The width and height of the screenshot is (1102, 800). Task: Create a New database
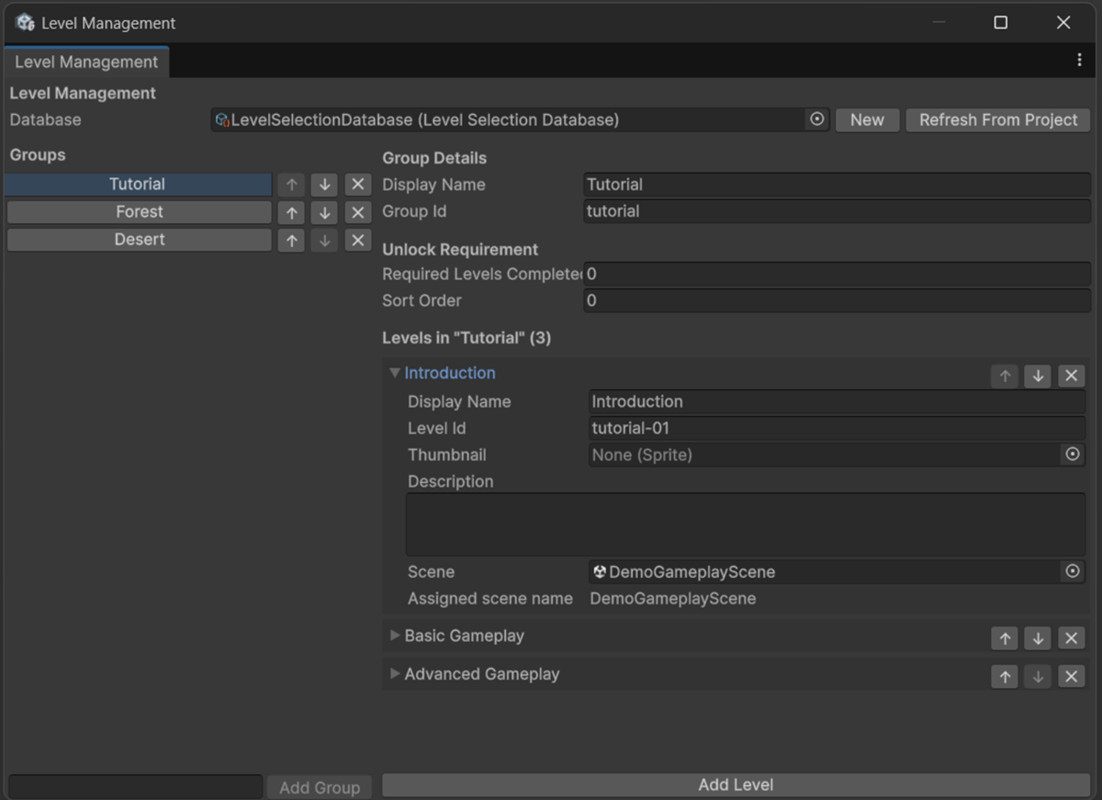tap(867, 120)
